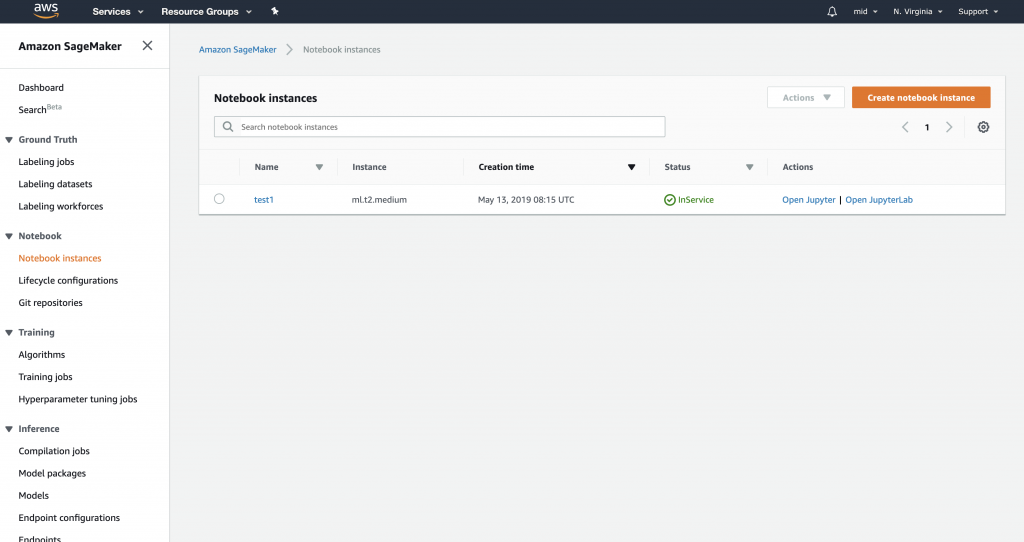This screenshot has height=542, width=1024.
Task: Open the mid account menu
Action: (865, 12)
